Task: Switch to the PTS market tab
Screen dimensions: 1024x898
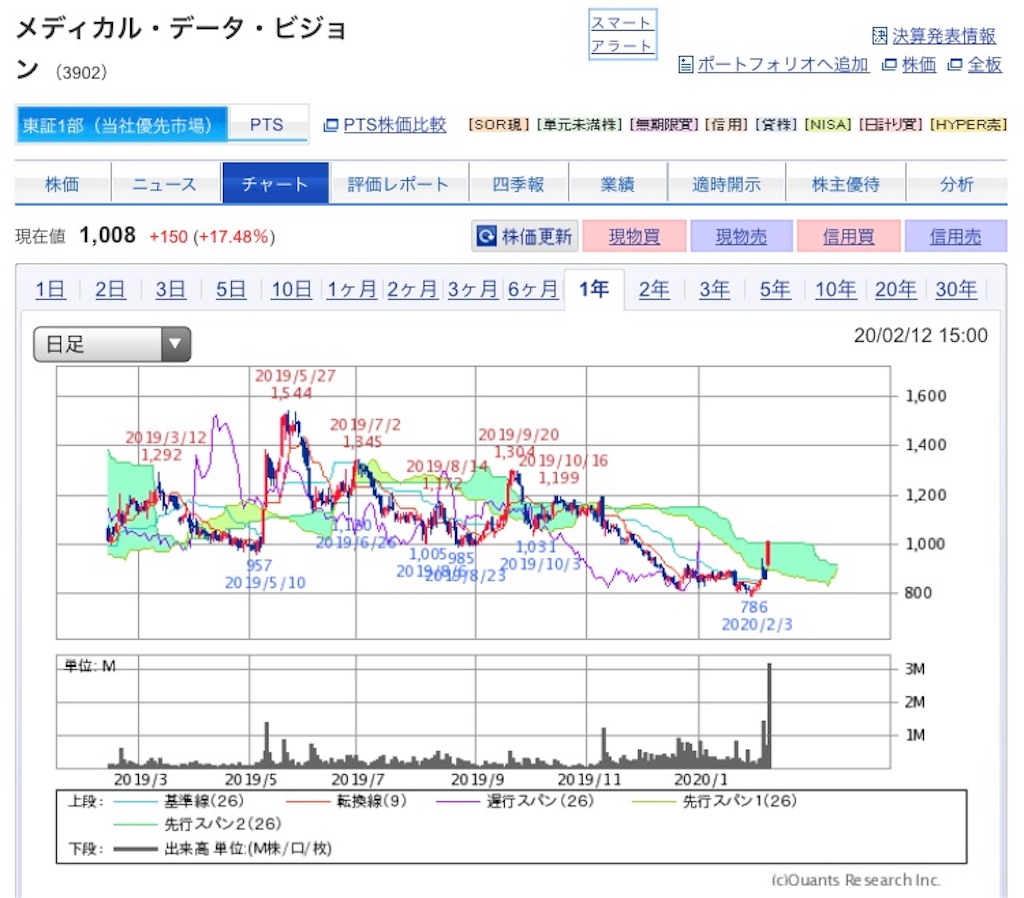Action: coord(267,125)
